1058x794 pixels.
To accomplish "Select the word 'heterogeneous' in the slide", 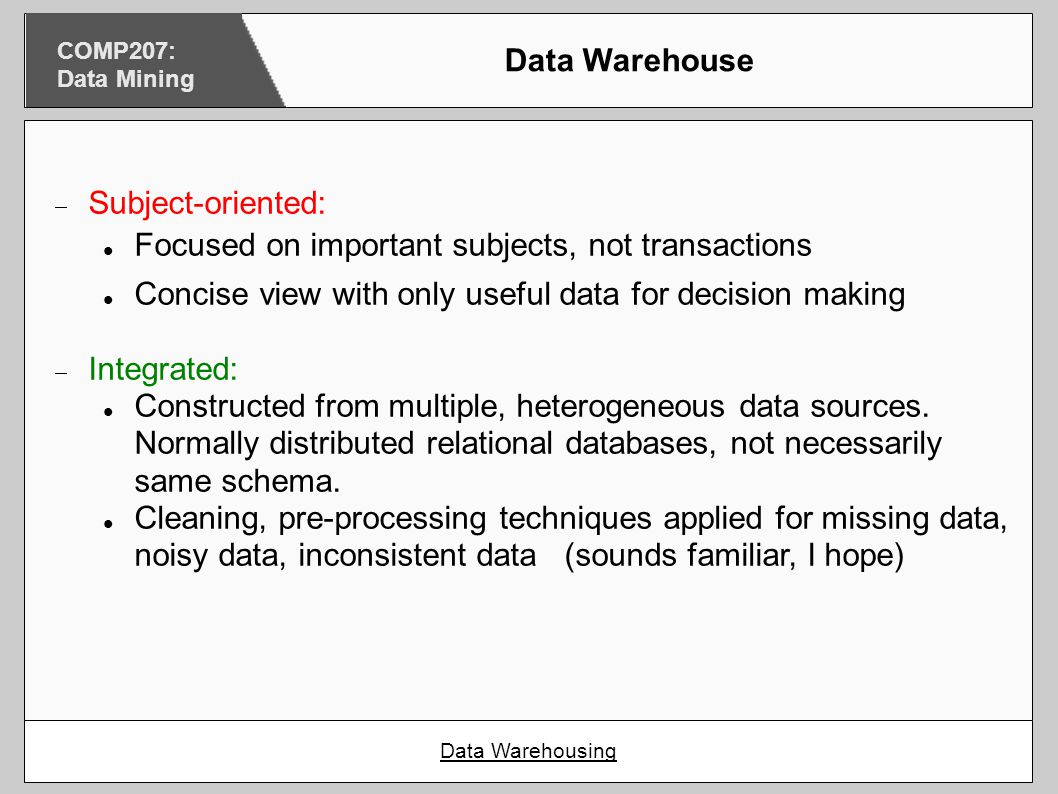I will (620, 406).
